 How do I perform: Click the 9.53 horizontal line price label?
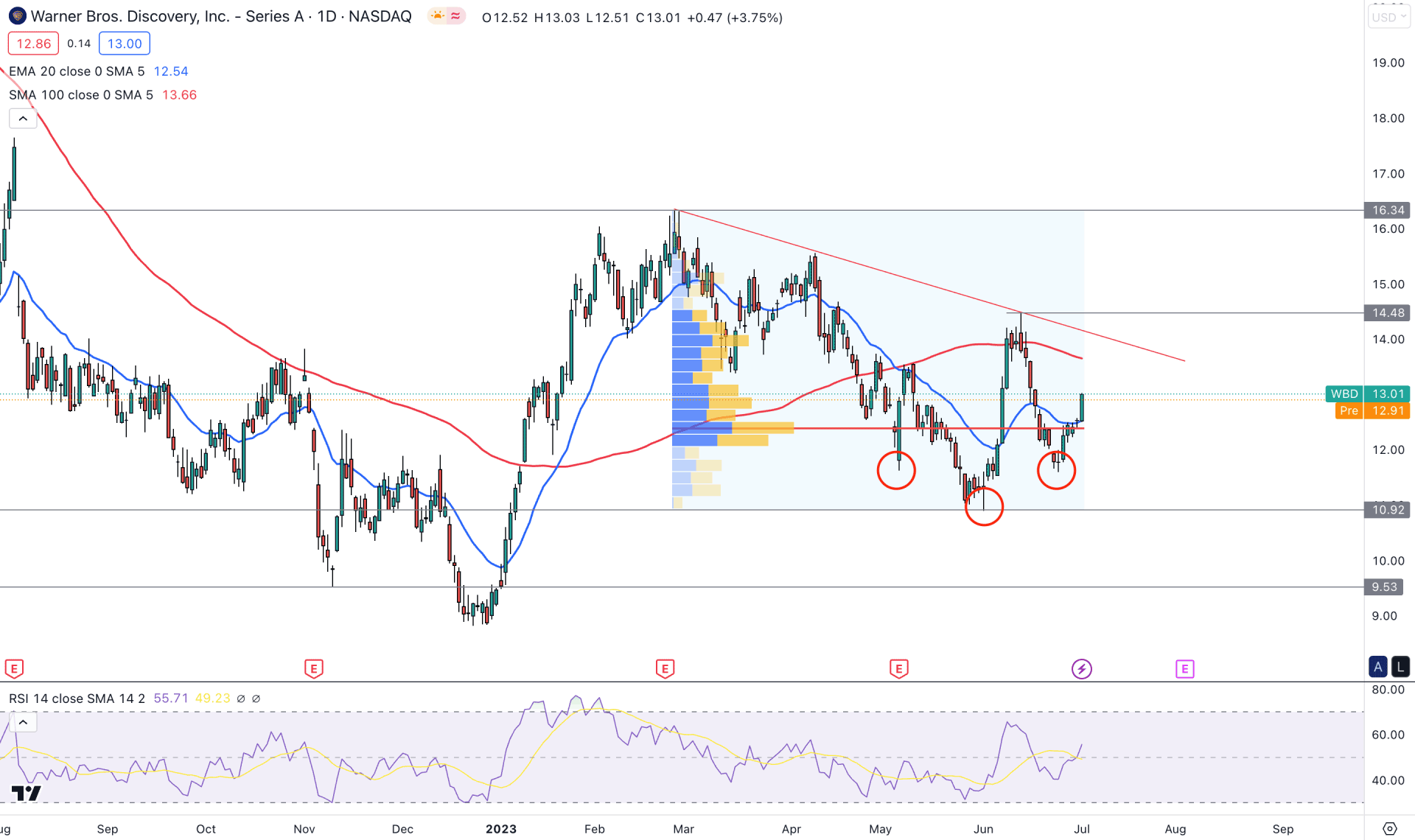coord(1384,587)
